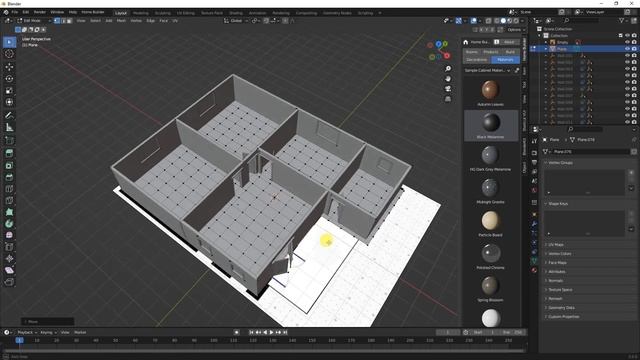Open the Materials tab in Home Builder
The height and width of the screenshot is (360, 640).
[x=505, y=60]
